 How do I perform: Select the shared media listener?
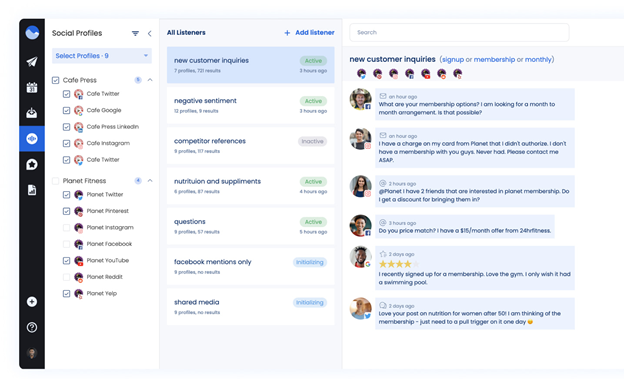[251, 307]
